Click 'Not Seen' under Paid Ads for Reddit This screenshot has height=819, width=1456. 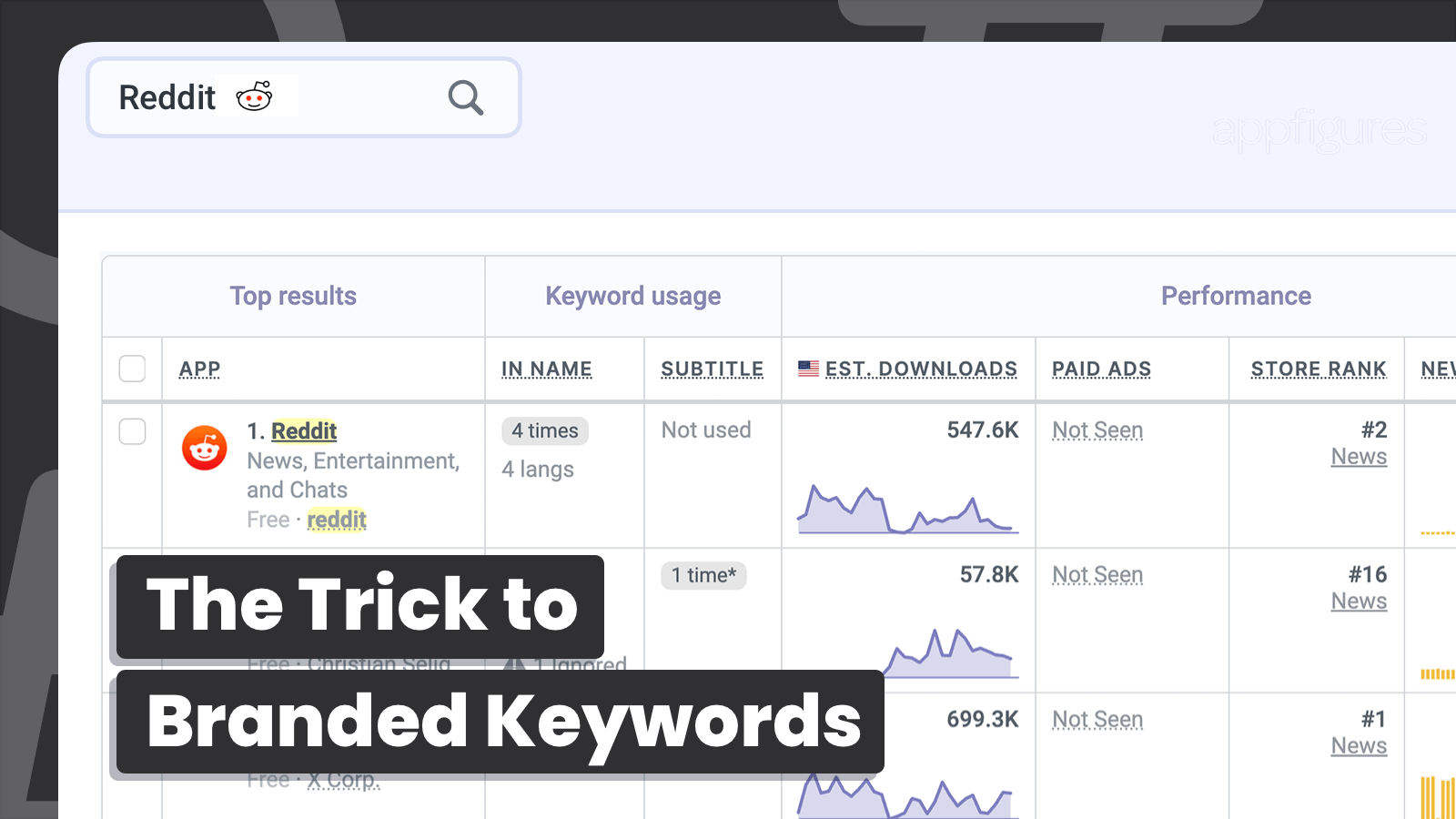(x=1097, y=430)
